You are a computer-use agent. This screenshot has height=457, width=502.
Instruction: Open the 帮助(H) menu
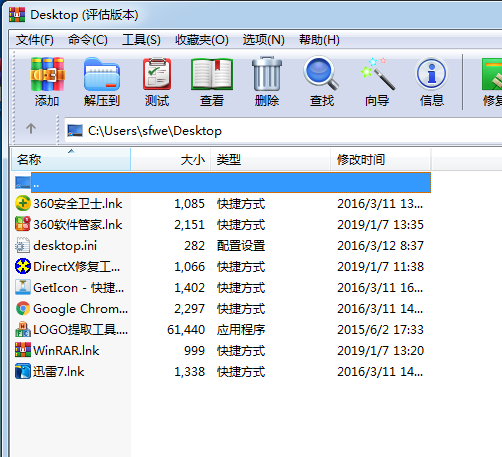(x=319, y=40)
